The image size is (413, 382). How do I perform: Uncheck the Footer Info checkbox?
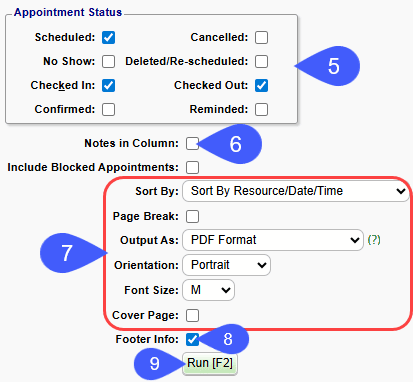point(192,339)
